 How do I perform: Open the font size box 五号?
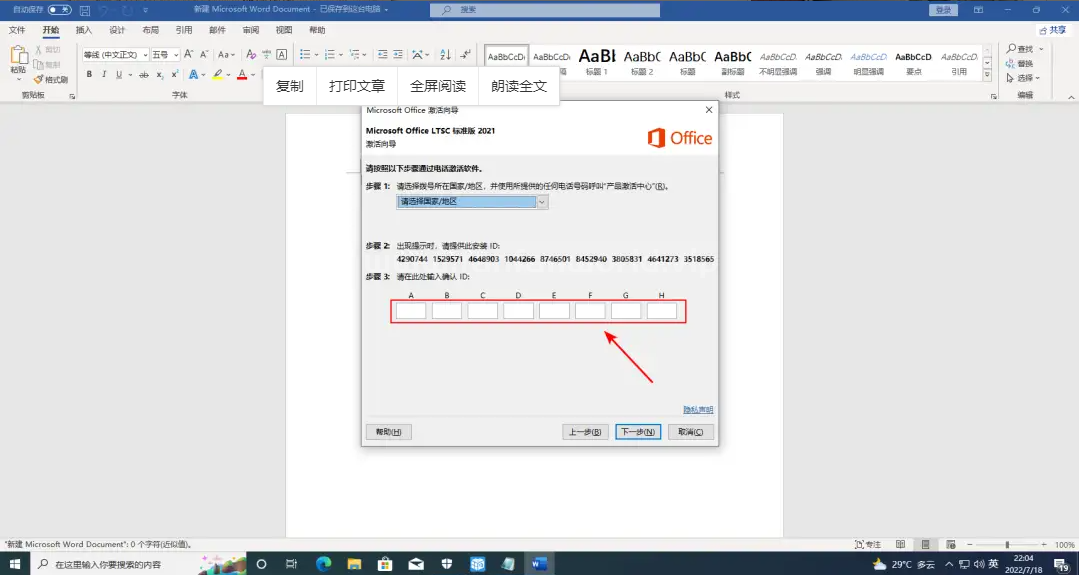[x=165, y=54]
